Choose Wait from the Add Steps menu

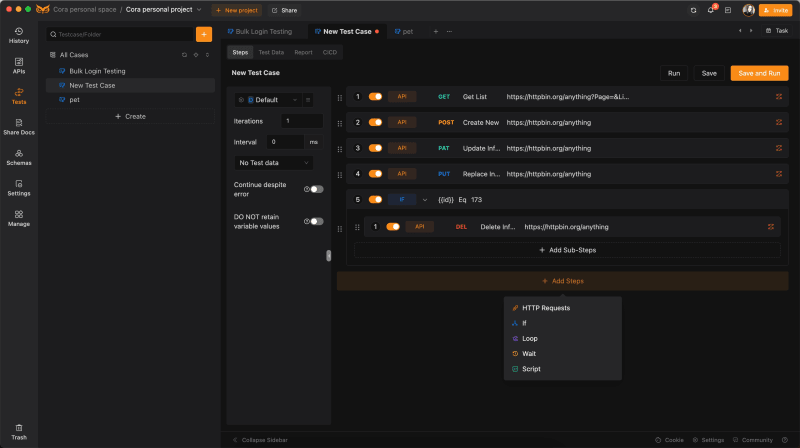point(563,354)
